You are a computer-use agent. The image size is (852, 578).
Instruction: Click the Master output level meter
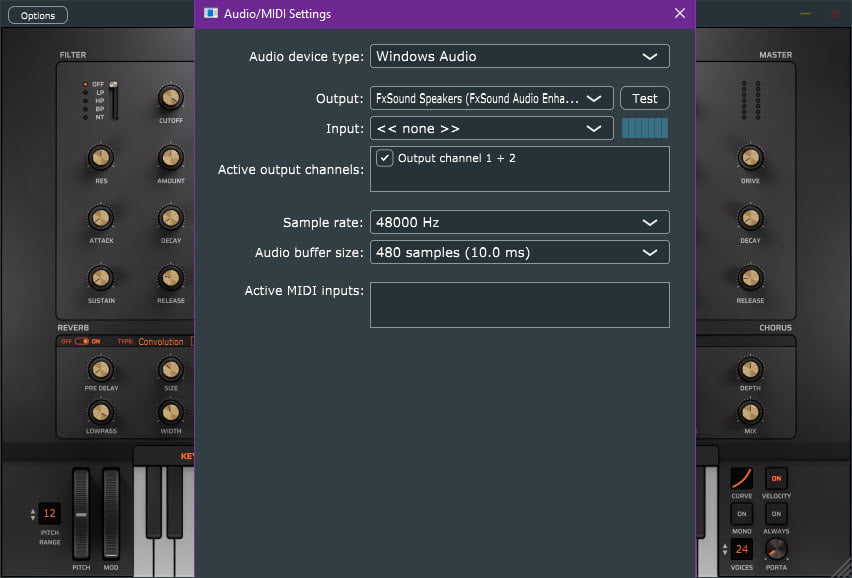tap(751, 100)
